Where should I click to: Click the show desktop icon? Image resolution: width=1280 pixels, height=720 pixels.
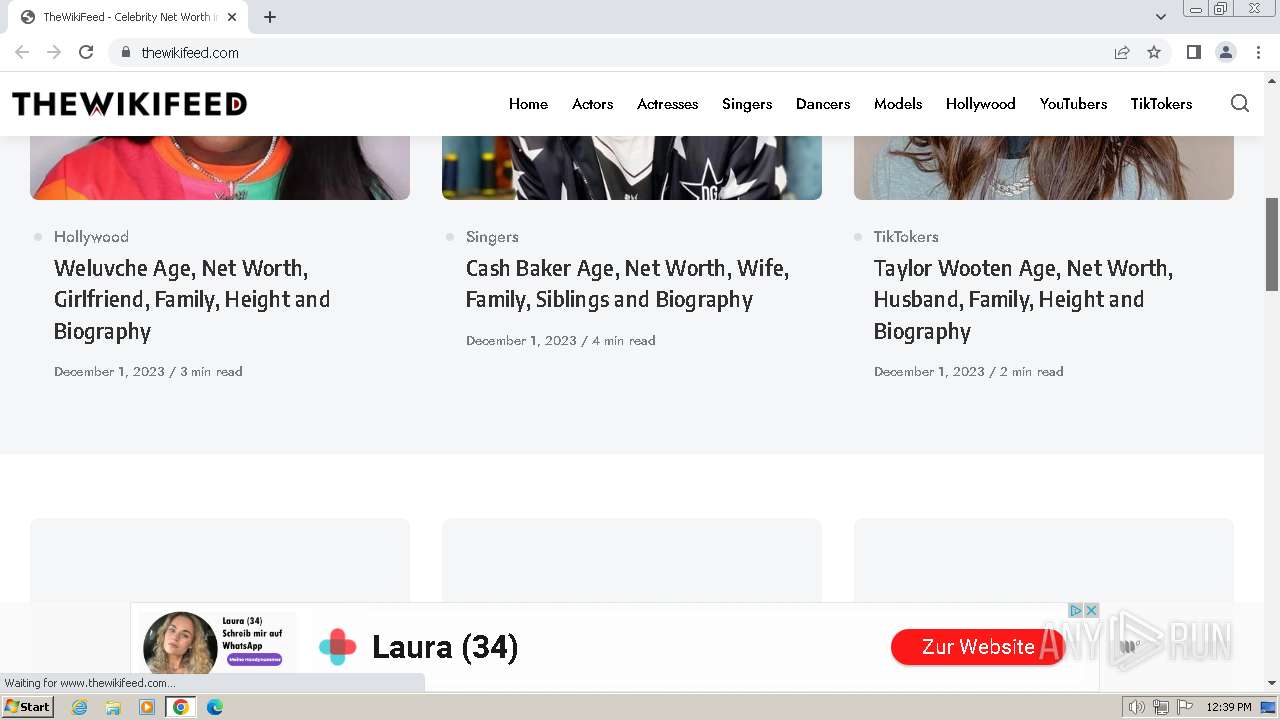[1269, 707]
